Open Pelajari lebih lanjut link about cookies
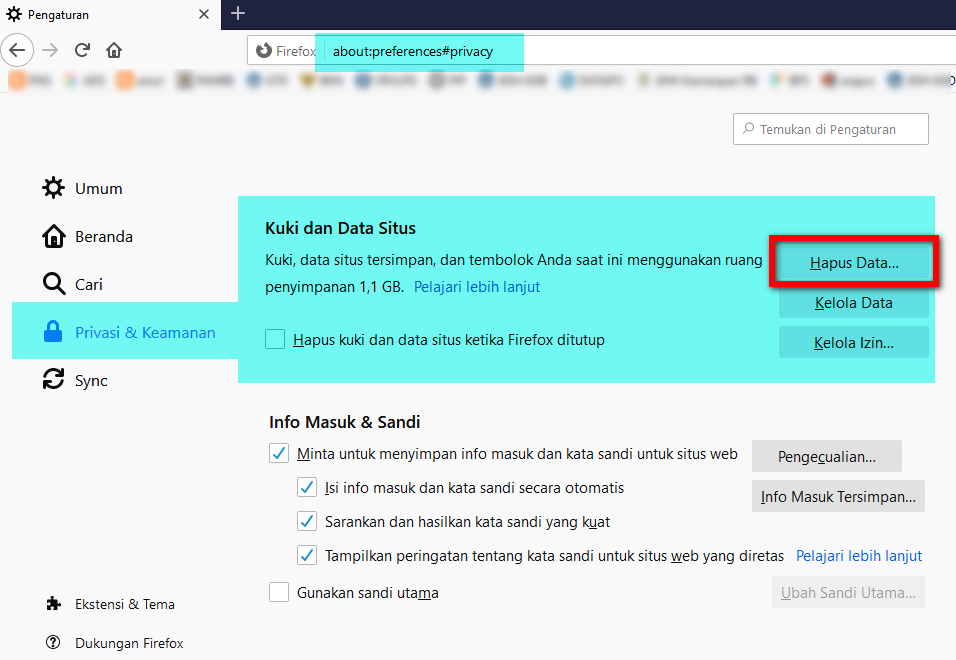The width and height of the screenshot is (956, 660). tap(477, 286)
